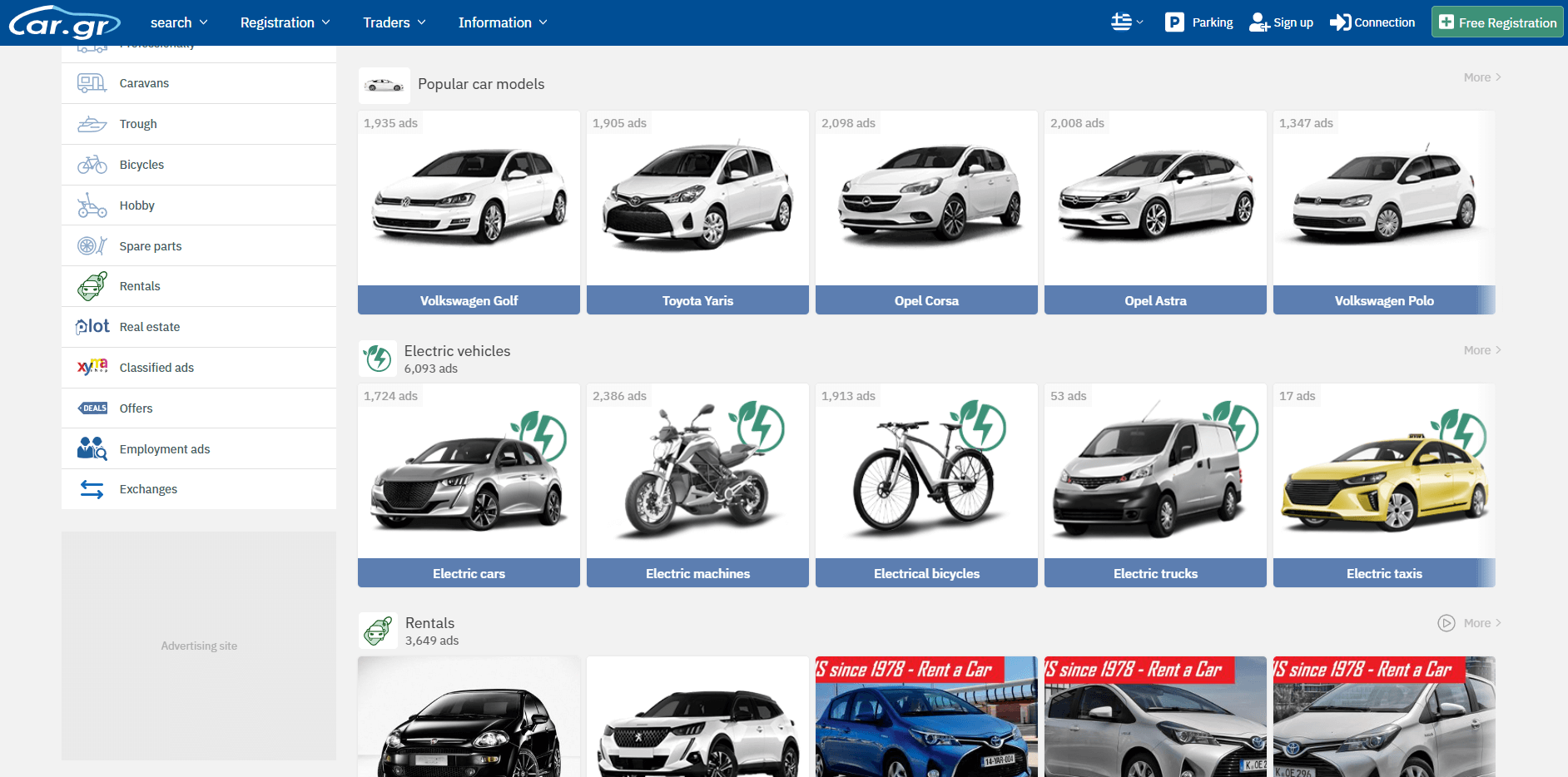Click the Rentals section heading icon

click(x=379, y=631)
